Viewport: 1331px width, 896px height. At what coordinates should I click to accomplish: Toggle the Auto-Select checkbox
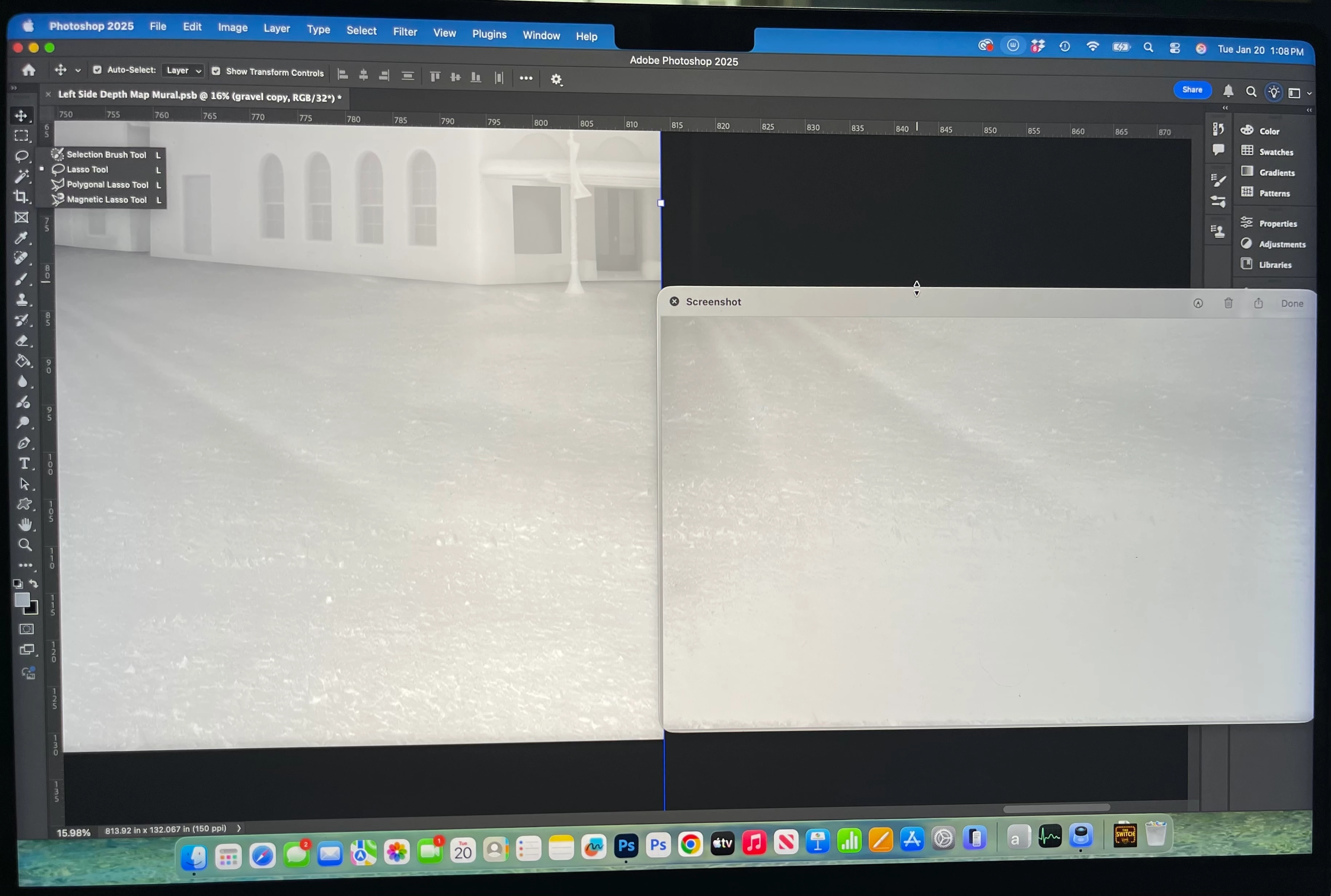point(97,70)
